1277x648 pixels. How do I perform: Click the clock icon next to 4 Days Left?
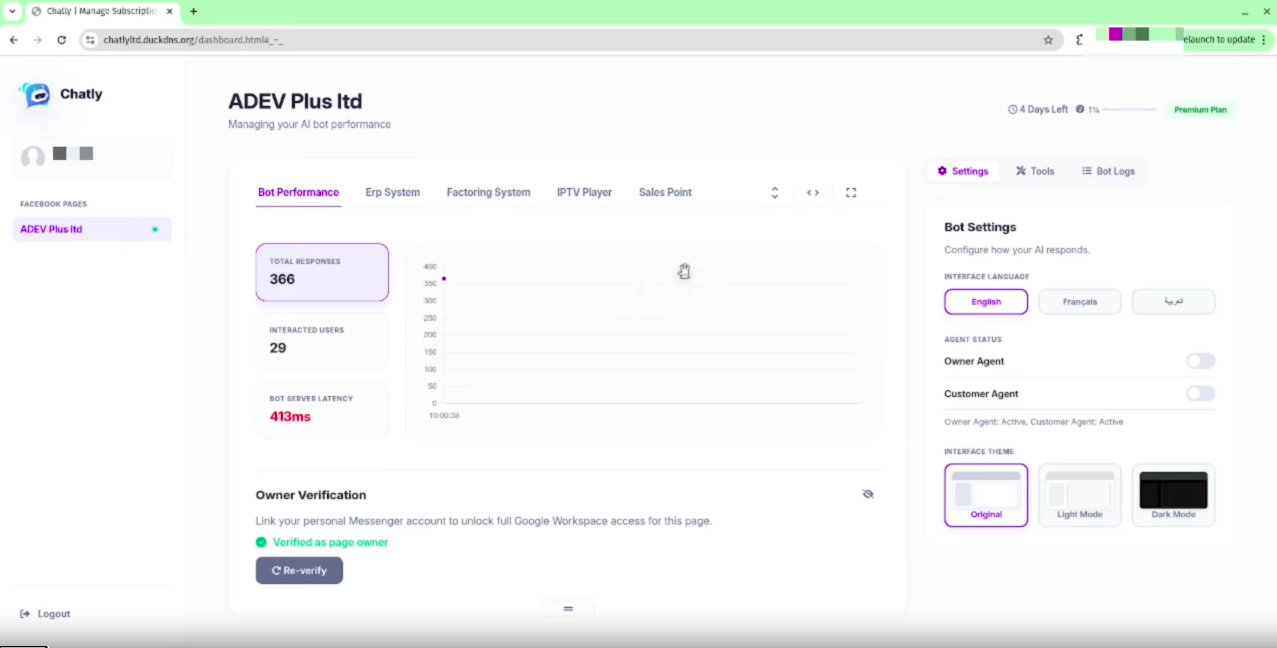(1012, 110)
